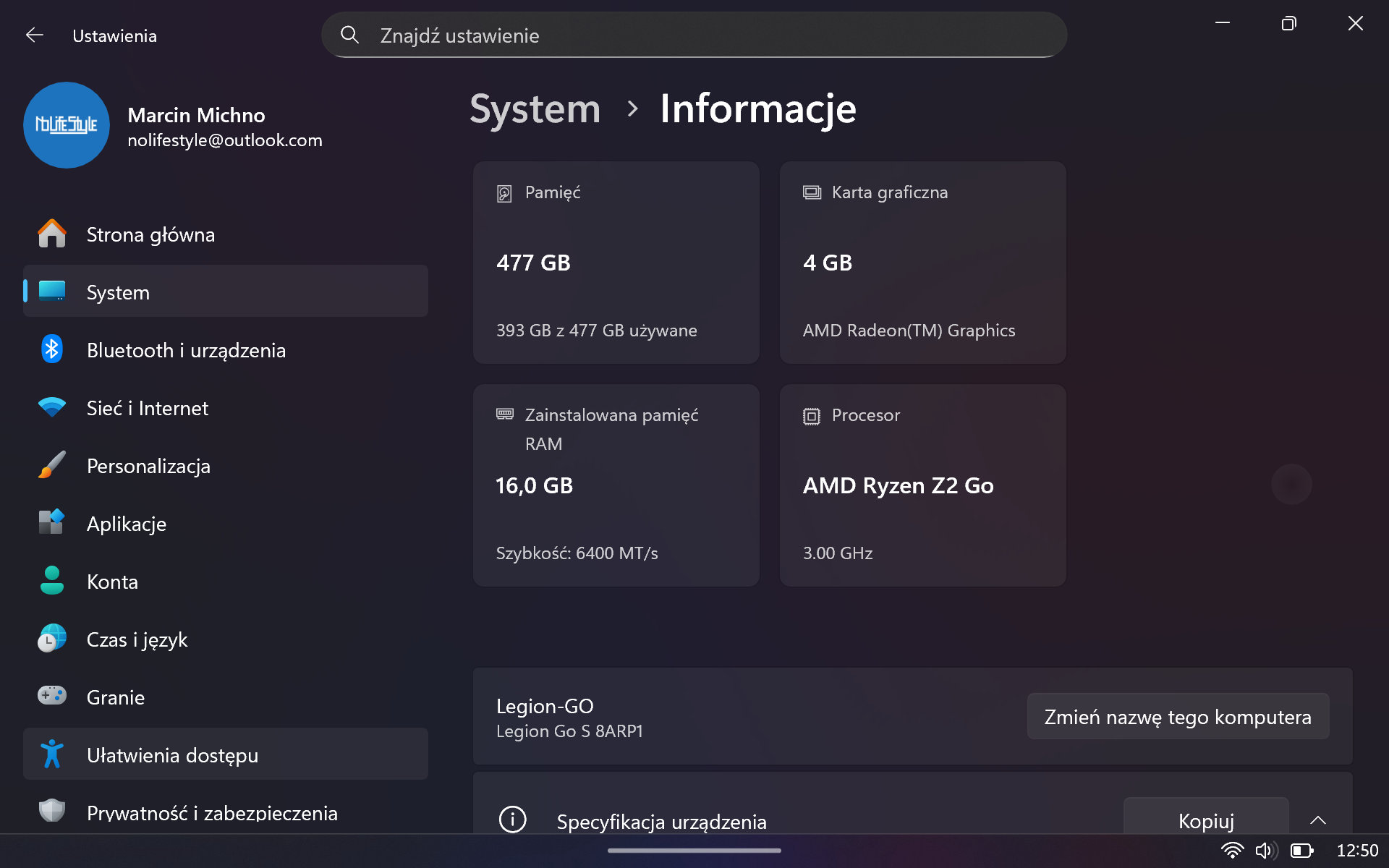Open Konta account settings
This screenshot has height=868, width=1389.
click(112, 582)
